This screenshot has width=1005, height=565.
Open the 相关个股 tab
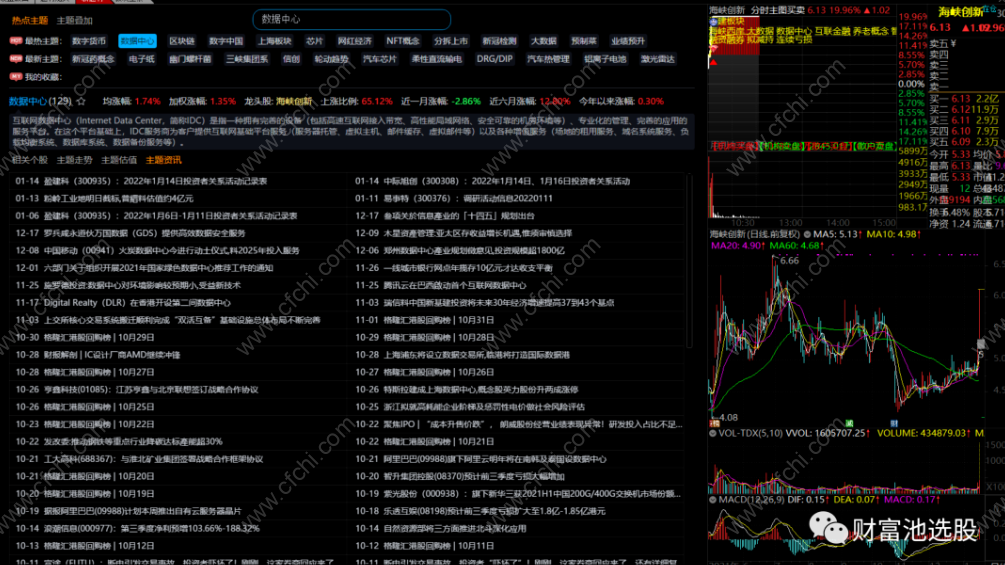click(29, 160)
